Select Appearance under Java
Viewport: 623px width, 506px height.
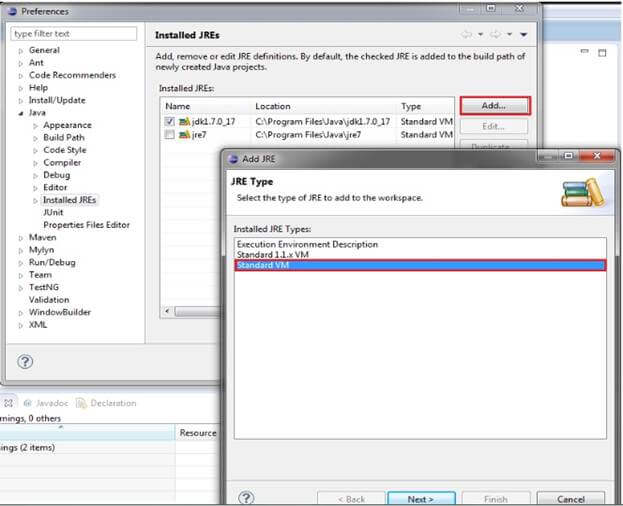67,125
